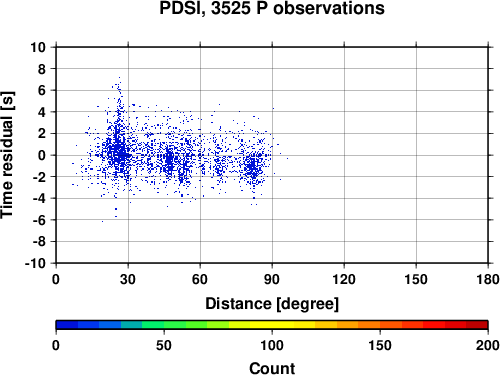
Task: Select the time residual axis "0" label
Action: coord(42,155)
